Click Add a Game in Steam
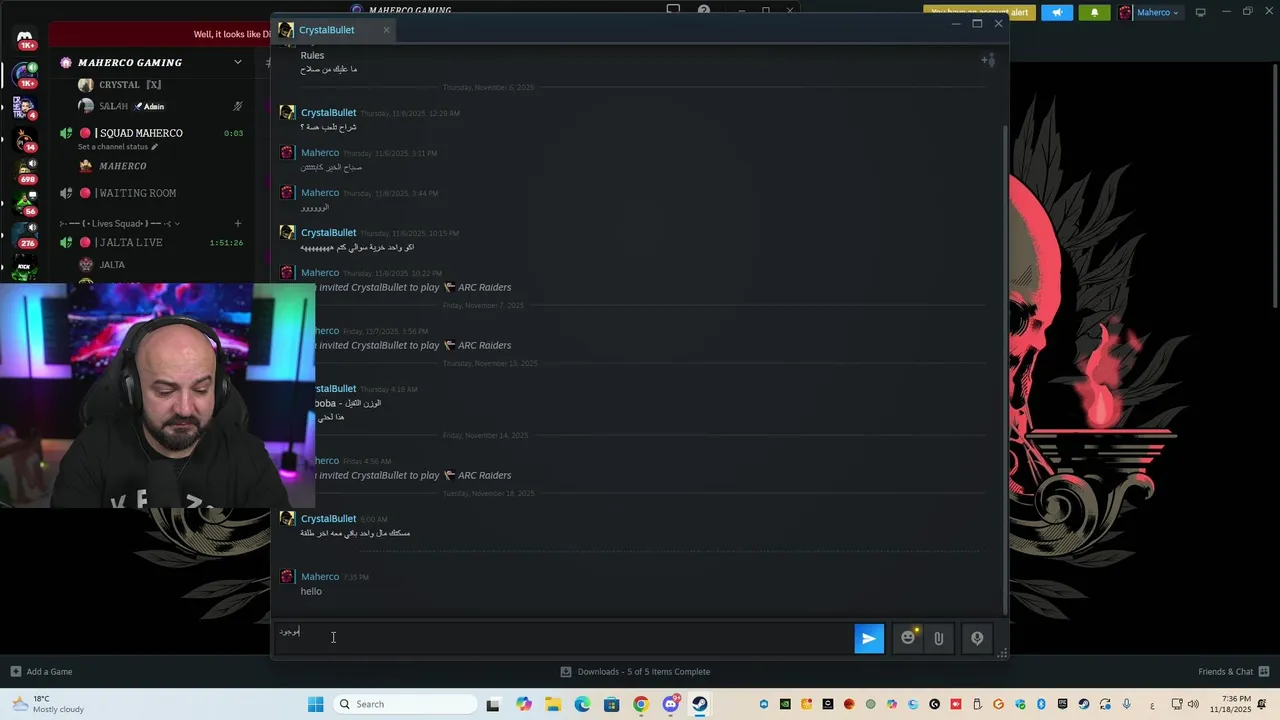 41,671
